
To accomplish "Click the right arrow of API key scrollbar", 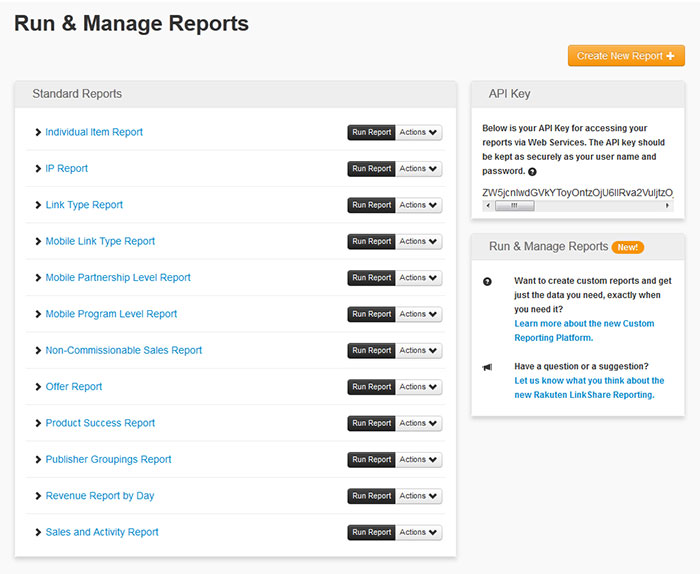I will [x=668, y=206].
